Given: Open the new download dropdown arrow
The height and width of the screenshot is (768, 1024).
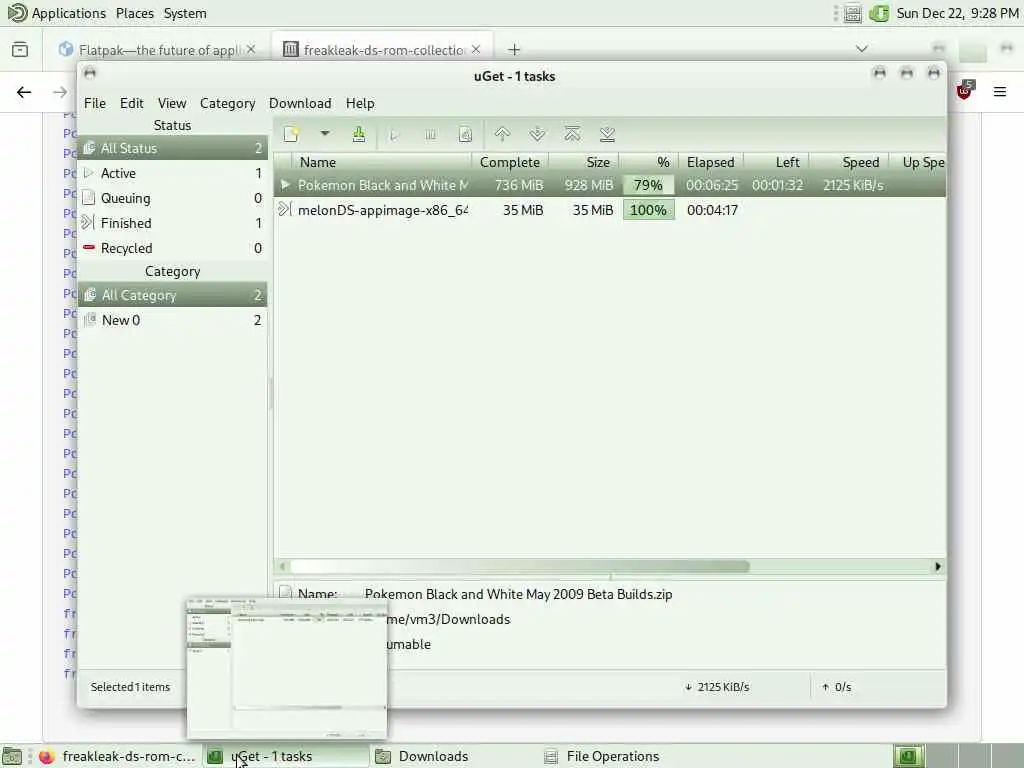Looking at the screenshot, I should [x=325, y=134].
